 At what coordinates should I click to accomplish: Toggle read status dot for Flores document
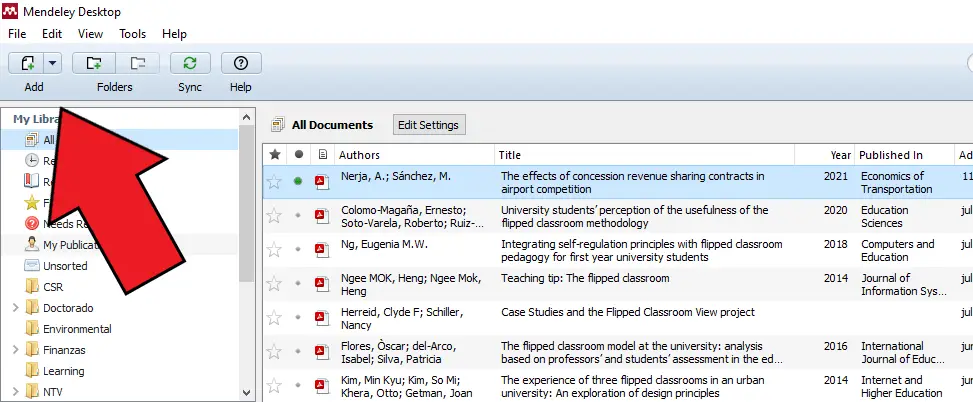[298, 351]
